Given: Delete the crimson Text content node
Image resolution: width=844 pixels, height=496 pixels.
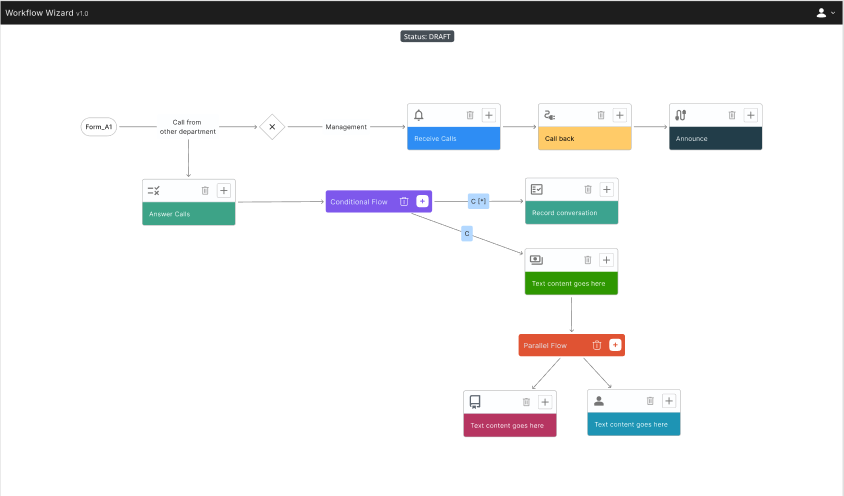Looking at the screenshot, I should click(x=526, y=402).
